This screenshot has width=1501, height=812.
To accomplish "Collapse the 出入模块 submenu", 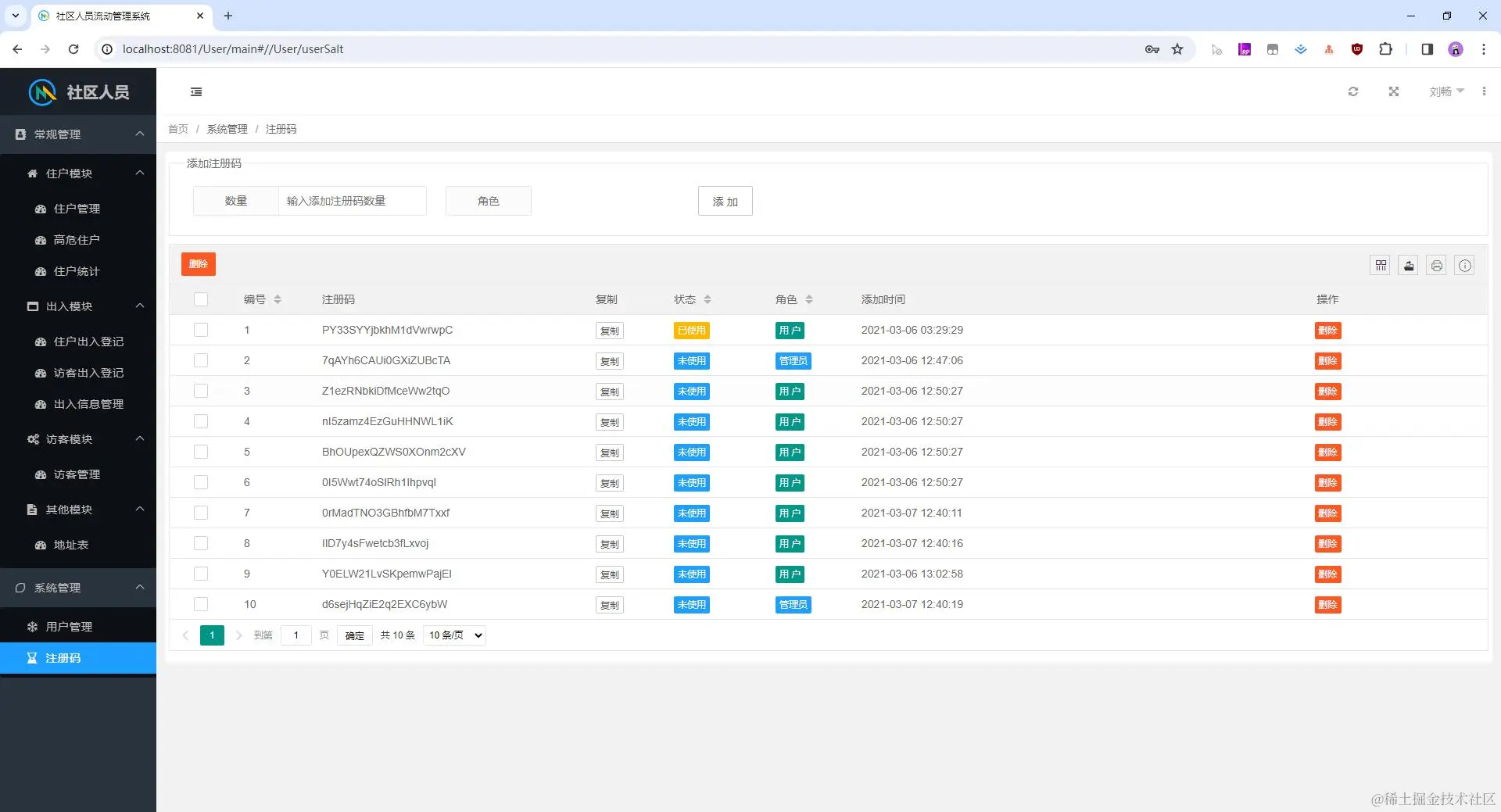I will [x=78, y=306].
